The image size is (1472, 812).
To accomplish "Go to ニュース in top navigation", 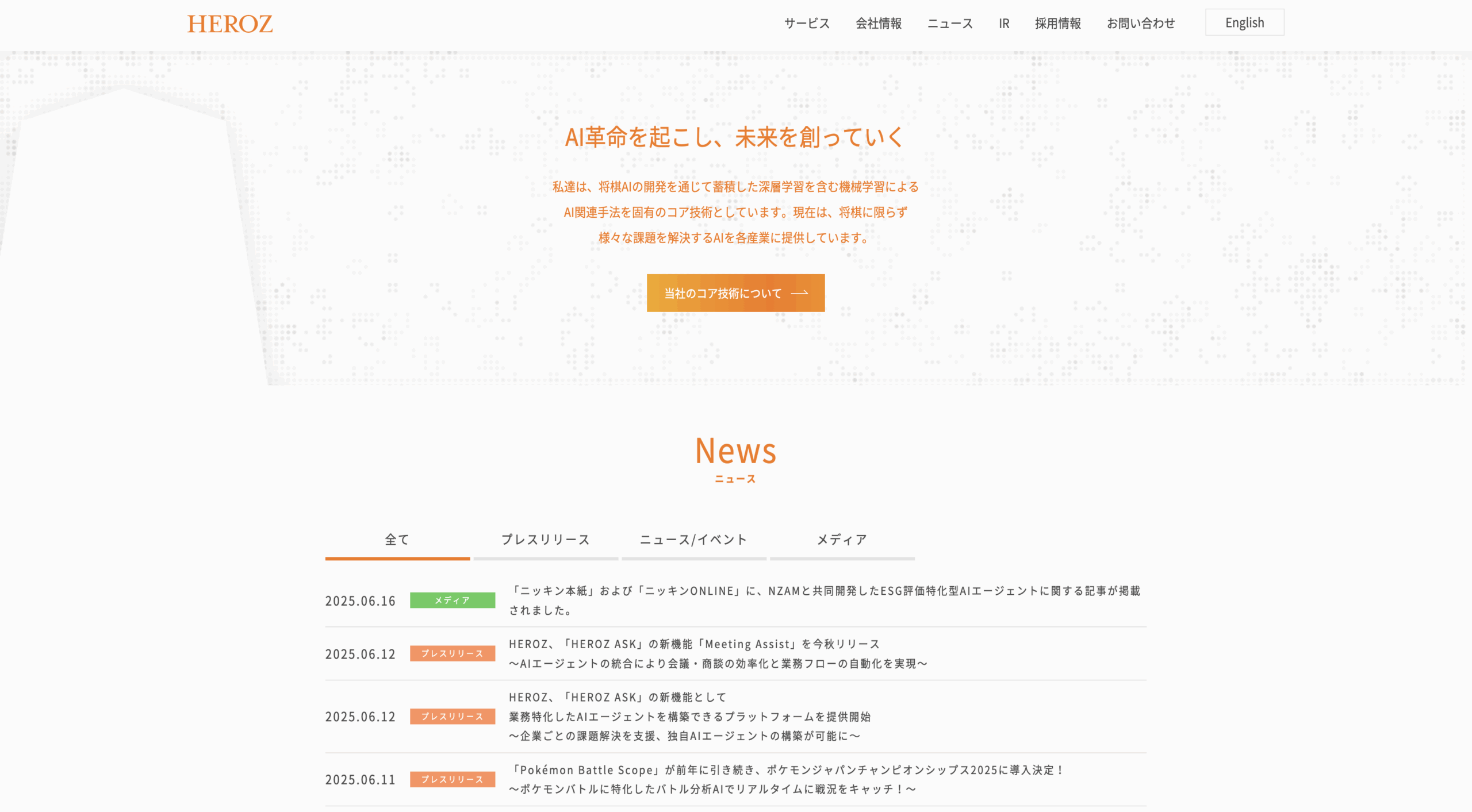I will (x=950, y=23).
